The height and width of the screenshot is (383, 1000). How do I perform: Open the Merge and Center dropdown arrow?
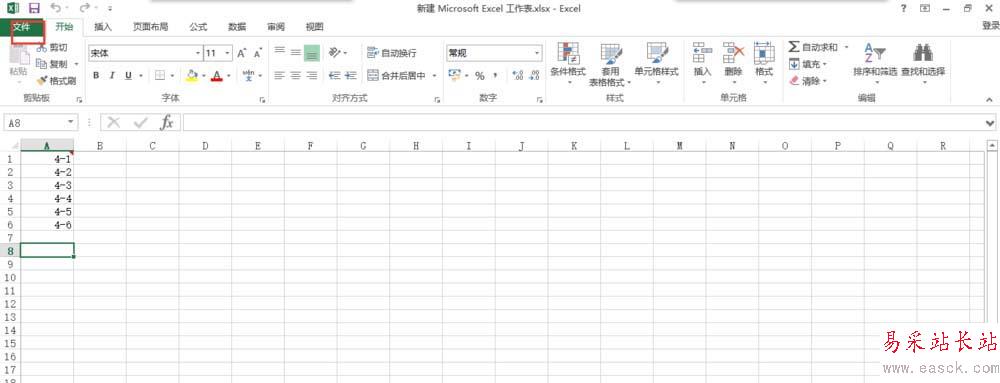[x=434, y=76]
